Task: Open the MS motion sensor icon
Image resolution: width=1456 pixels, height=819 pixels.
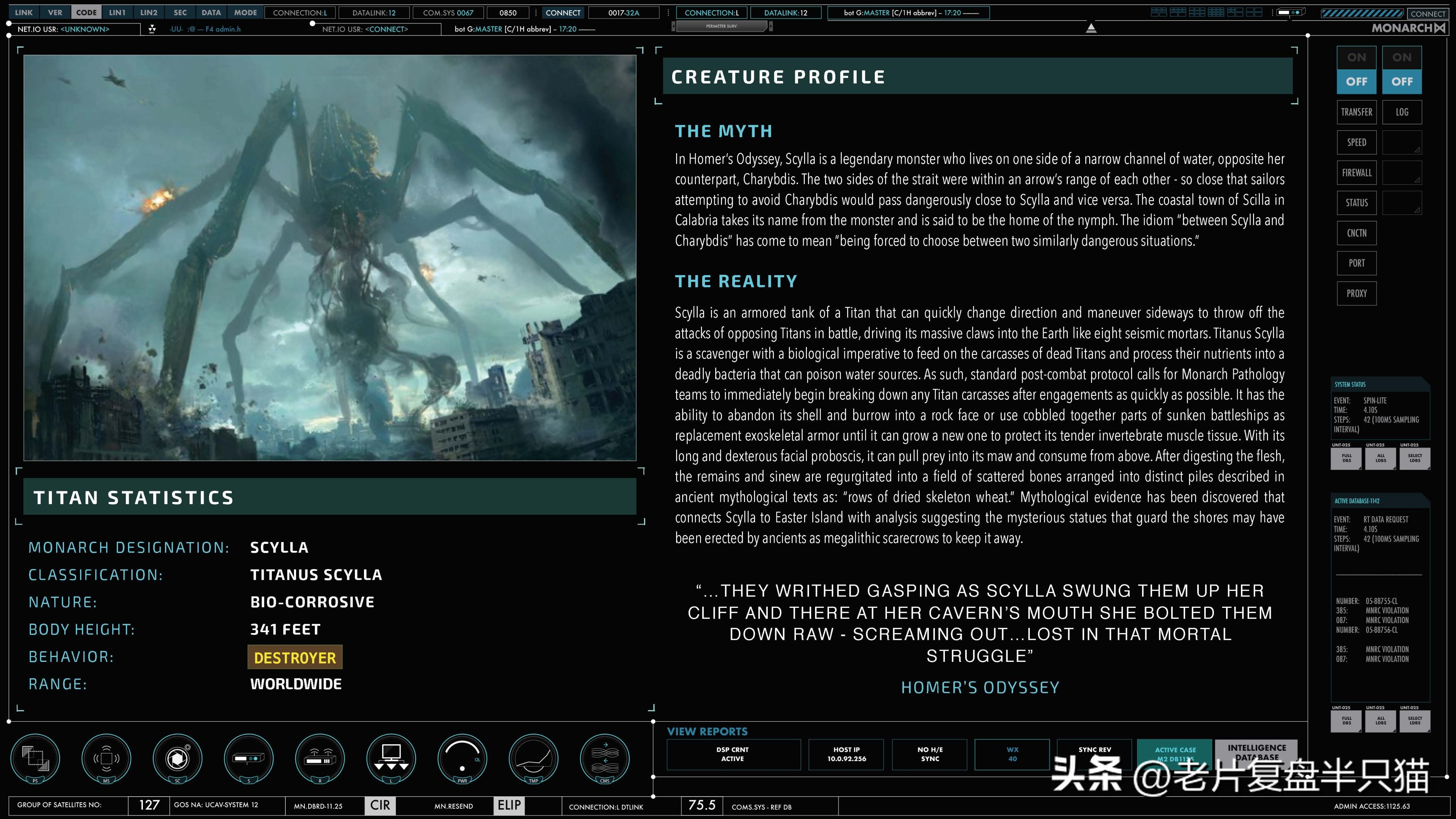Action: pos(106,758)
